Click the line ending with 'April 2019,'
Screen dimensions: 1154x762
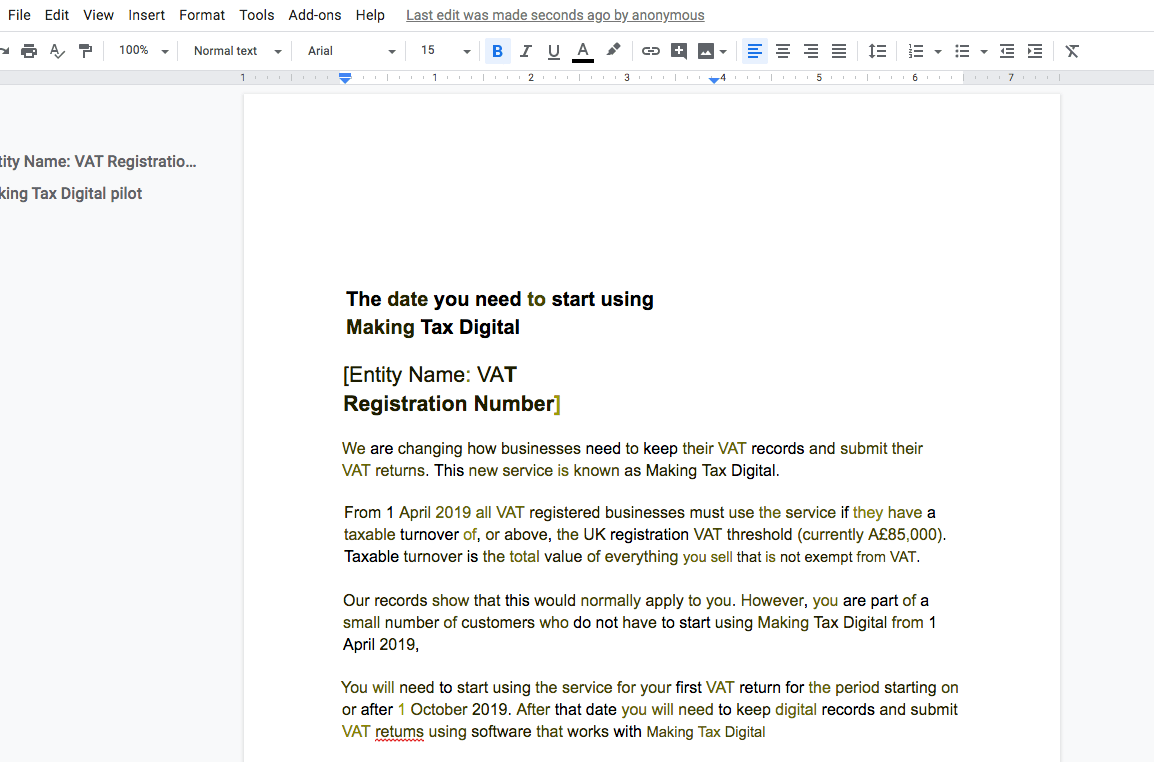[381, 644]
